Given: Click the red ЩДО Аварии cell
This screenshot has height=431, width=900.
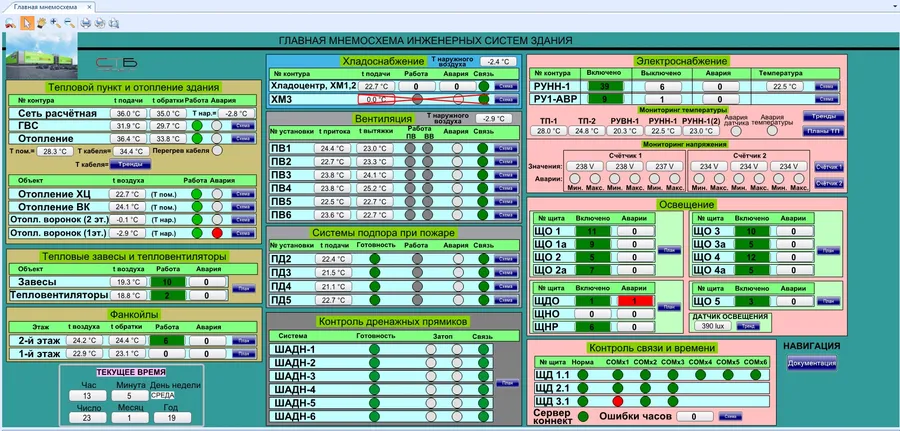Looking at the screenshot, I should pyautogui.click(x=633, y=300).
